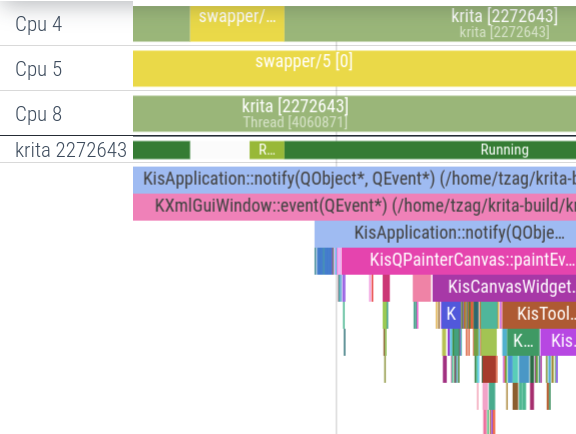This screenshot has width=576, height=434.
Task: Select the brown KisTool... slice
Action: 539,315
